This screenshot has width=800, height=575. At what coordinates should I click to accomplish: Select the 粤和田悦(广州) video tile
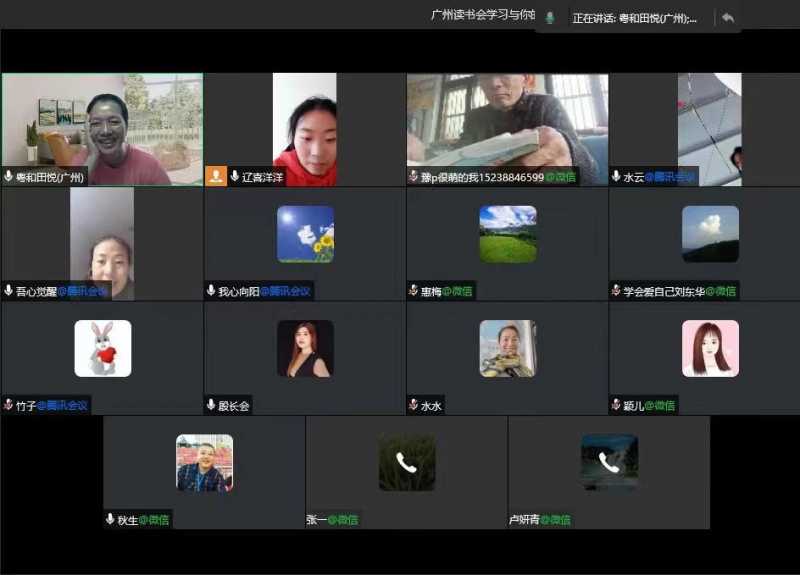pos(101,128)
